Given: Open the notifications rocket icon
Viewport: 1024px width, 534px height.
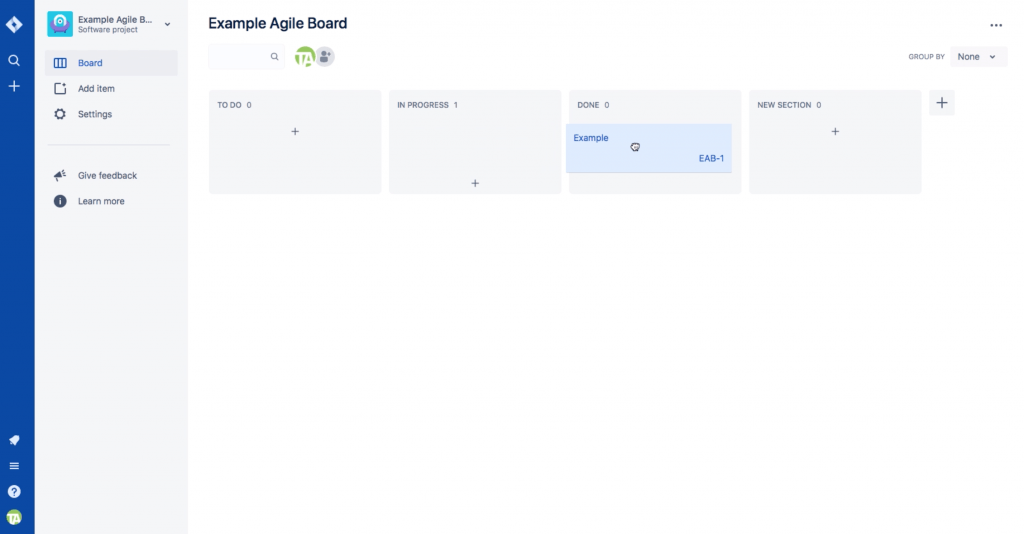Looking at the screenshot, I should point(14,441).
